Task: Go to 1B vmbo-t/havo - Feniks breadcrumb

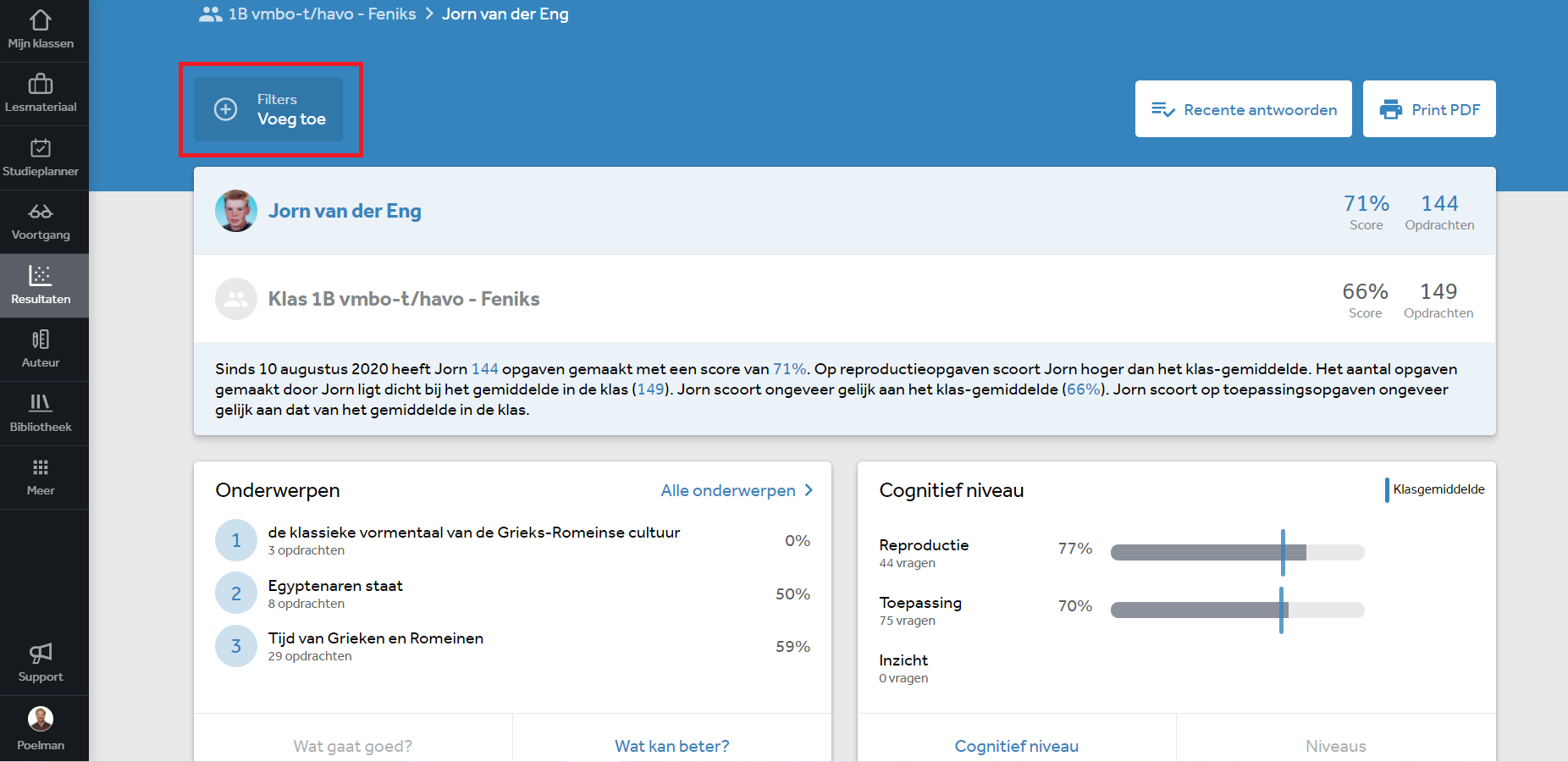Action: 322,14
